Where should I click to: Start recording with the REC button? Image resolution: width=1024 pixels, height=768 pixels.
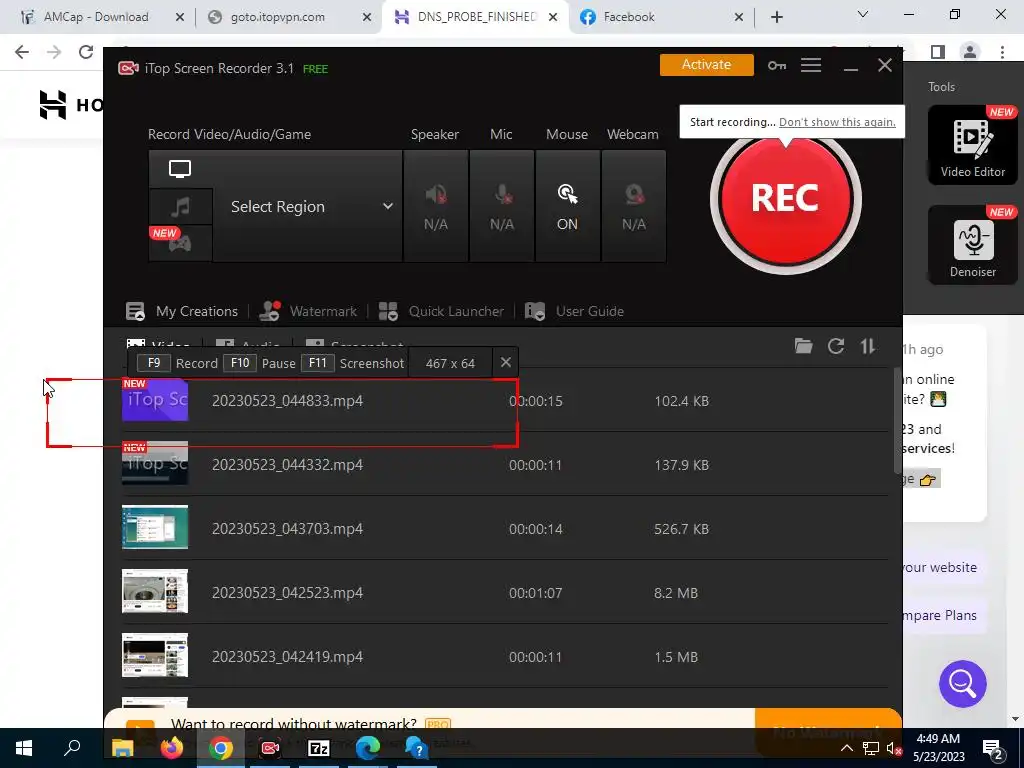pyautogui.click(x=785, y=199)
